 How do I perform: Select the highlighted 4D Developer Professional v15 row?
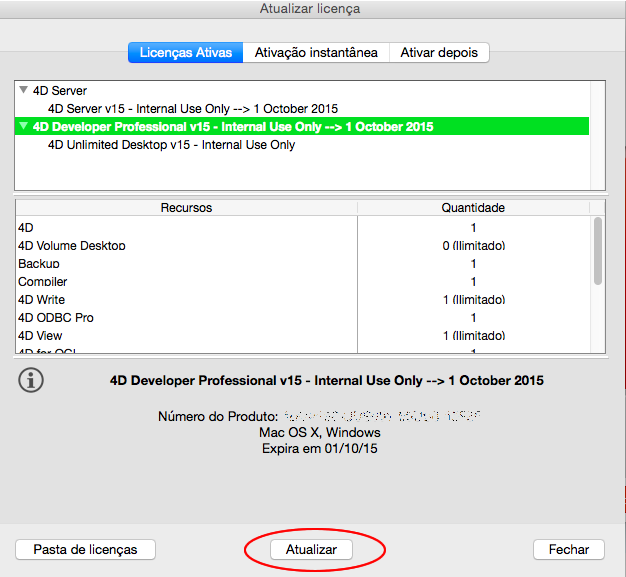(302, 126)
